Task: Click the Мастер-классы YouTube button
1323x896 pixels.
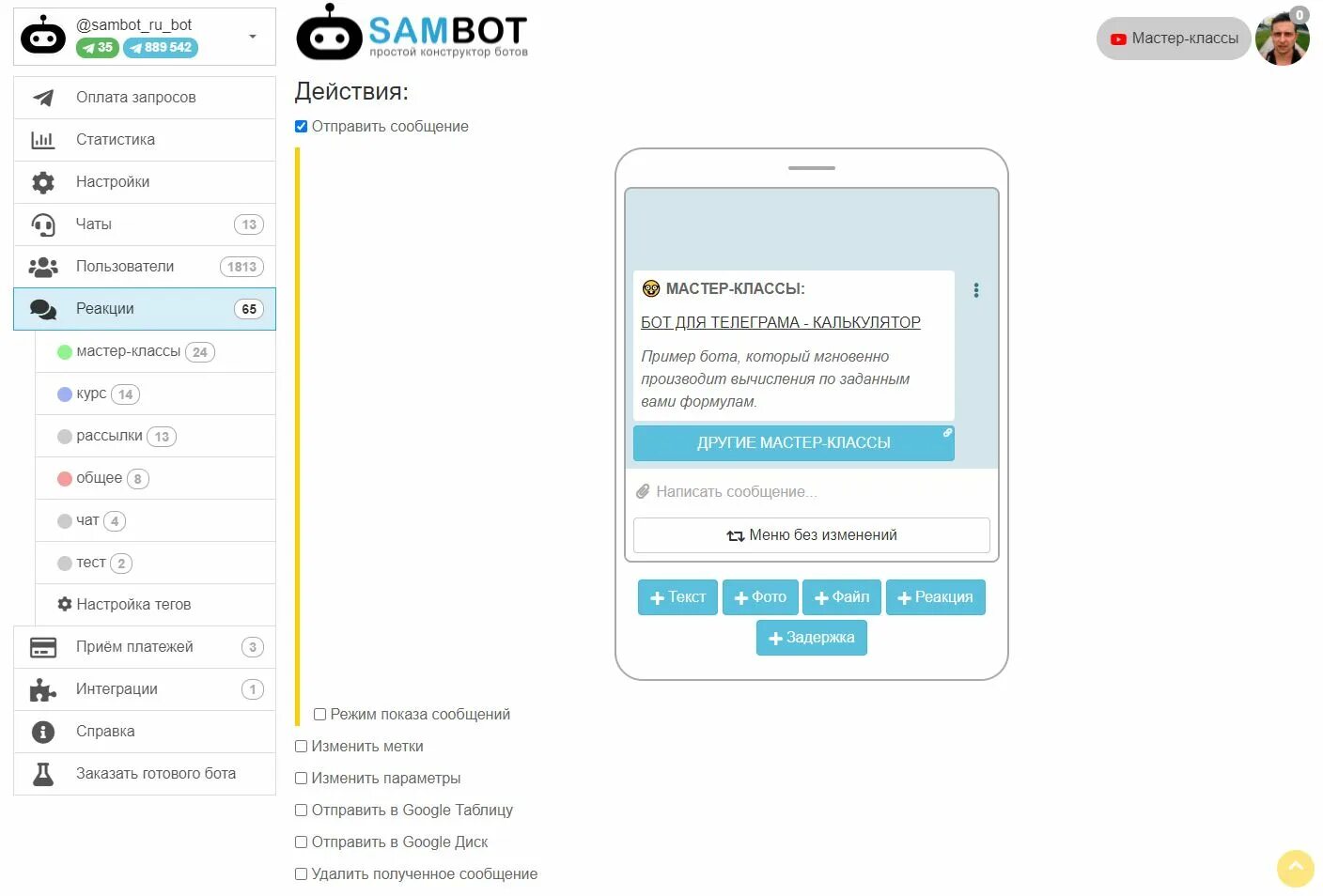Action: [x=1174, y=39]
